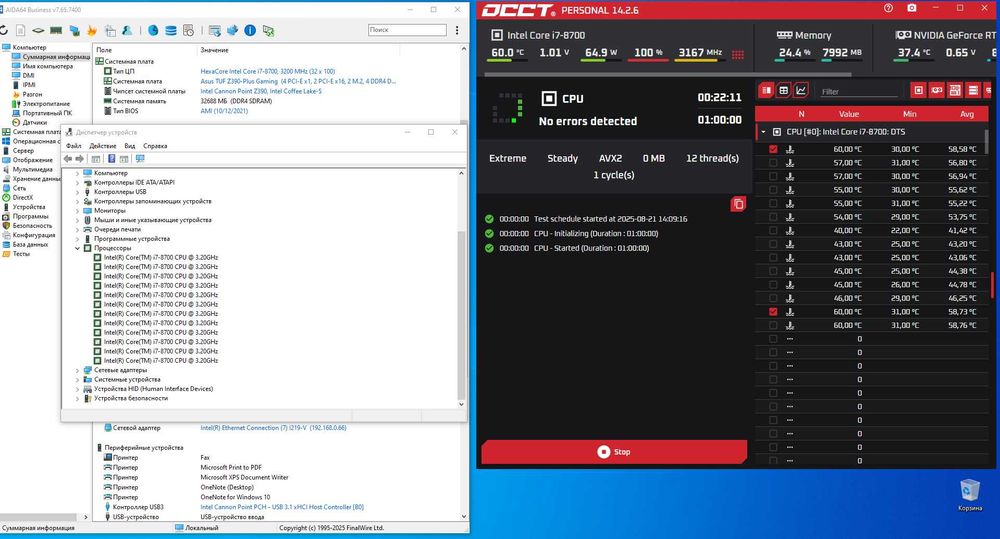Image resolution: width=1000 pixels, height=539 pixels.
Task: Check the sensor row with 41,42 °C average
Action: tap(773, 230)
